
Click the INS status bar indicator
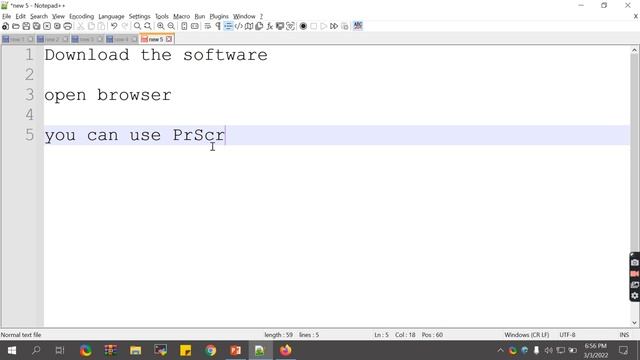(x=624, y=335)
